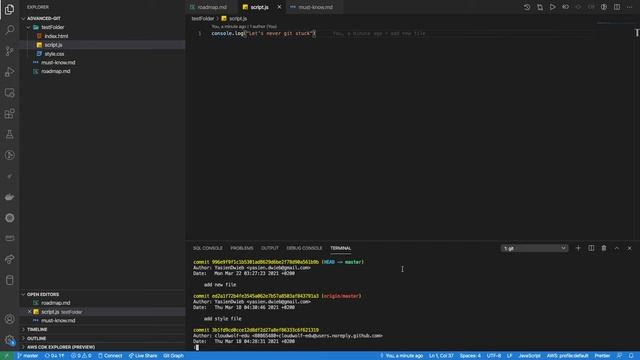Maximize the panel with the up chevron
This screenshot has height=360, width=640.
click(617, 248)
